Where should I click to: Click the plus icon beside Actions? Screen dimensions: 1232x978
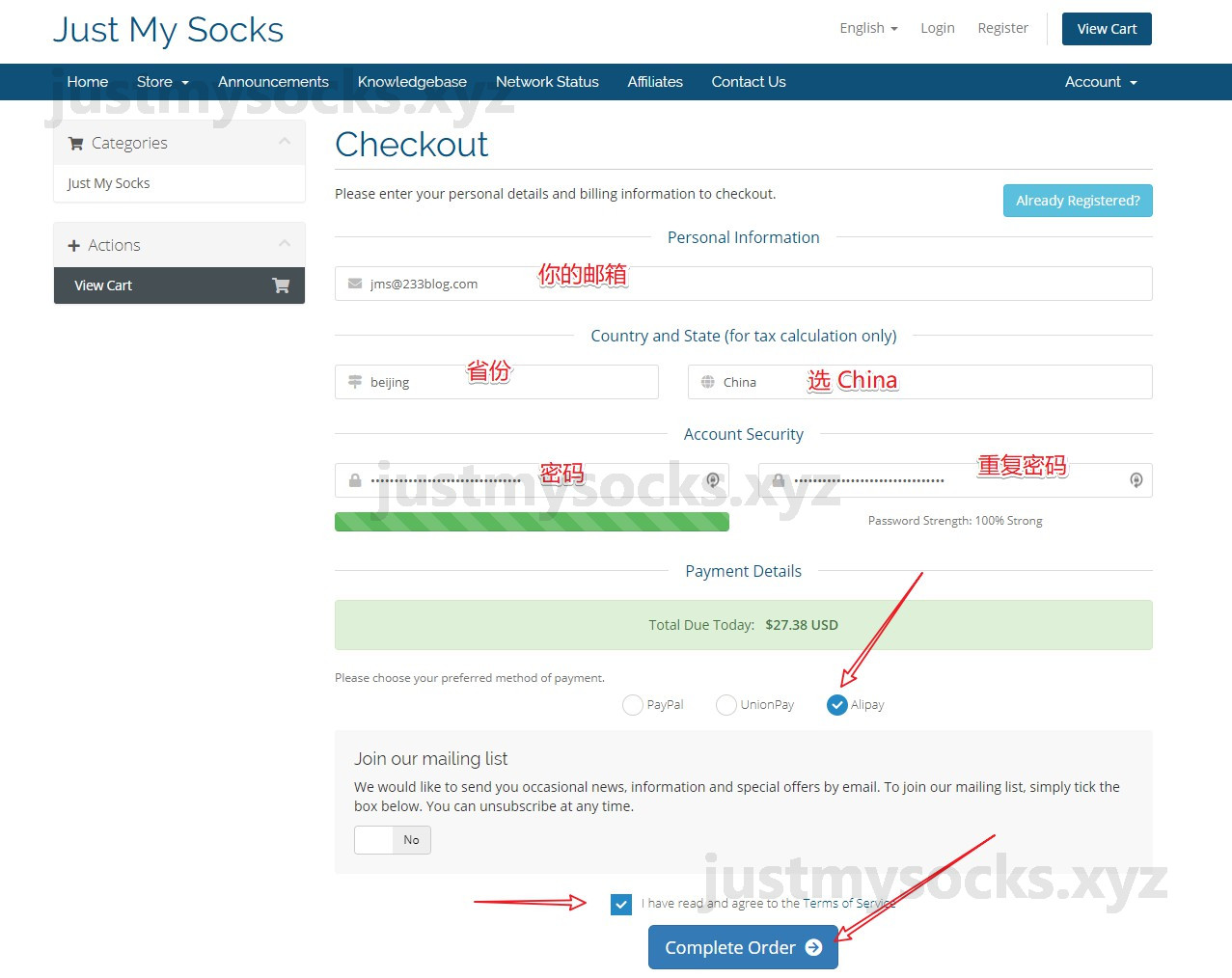tap(73, 246)
